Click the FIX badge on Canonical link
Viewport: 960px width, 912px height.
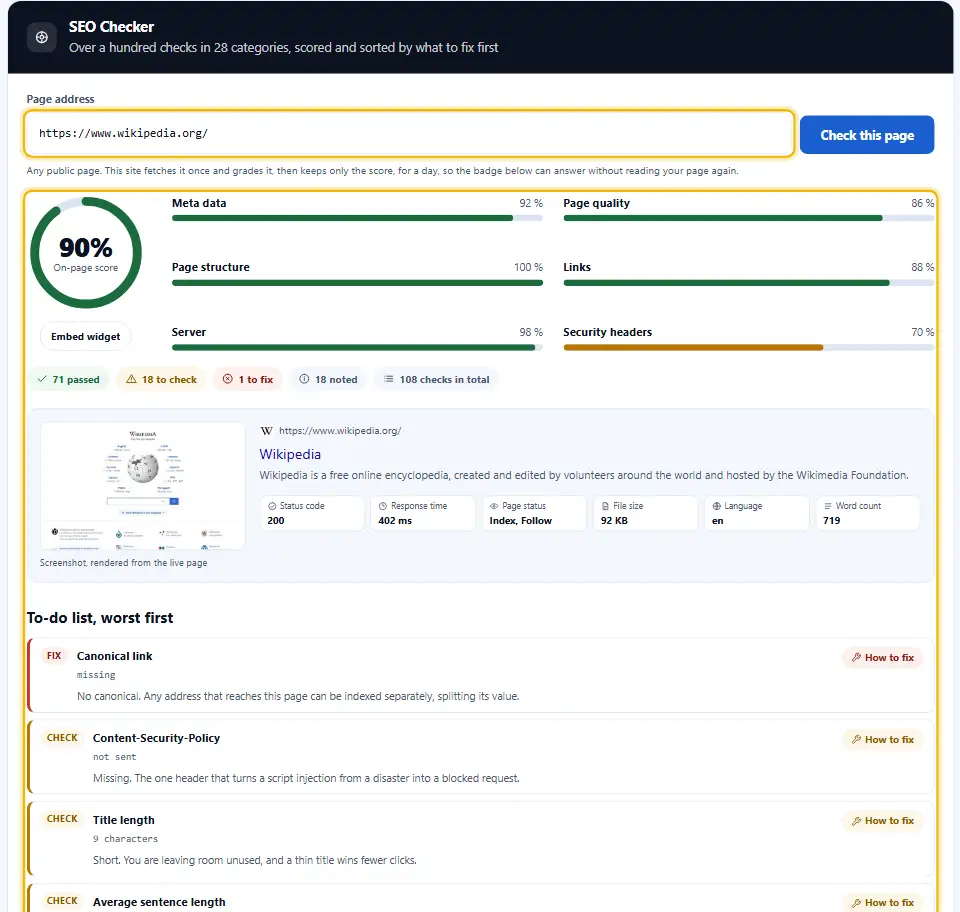[54, 656]
